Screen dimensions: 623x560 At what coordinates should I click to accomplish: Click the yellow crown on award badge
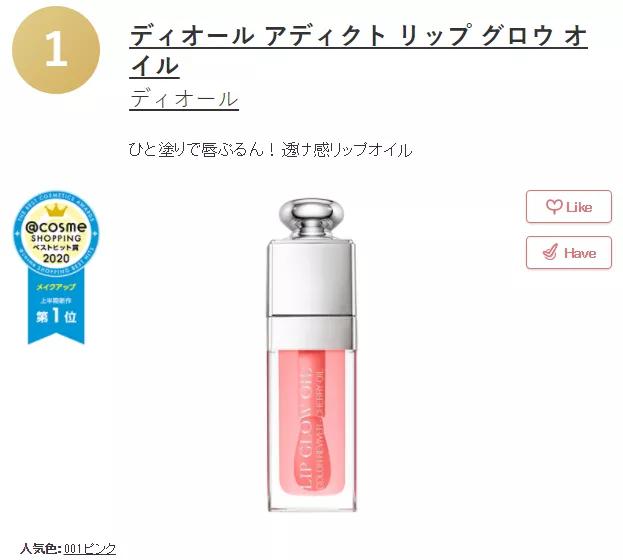(x=56, y=210)
